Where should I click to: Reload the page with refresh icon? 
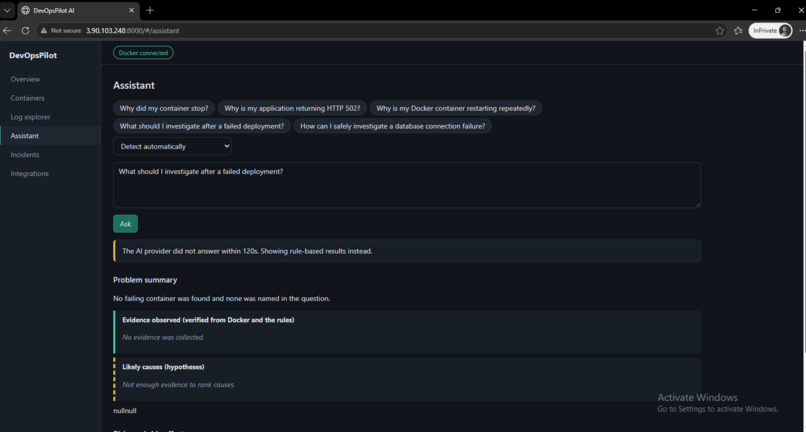point(25,31)
